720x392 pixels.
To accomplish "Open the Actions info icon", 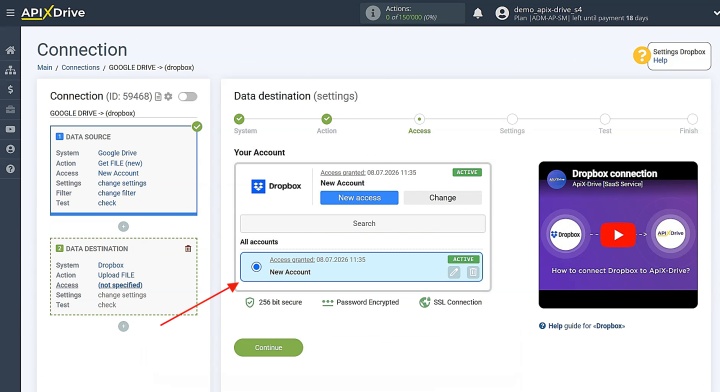I will click(372, 13).
